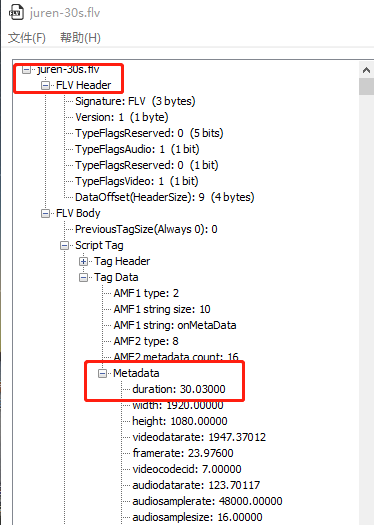Click the vertical scrollbar thumb

coord(366,87)
